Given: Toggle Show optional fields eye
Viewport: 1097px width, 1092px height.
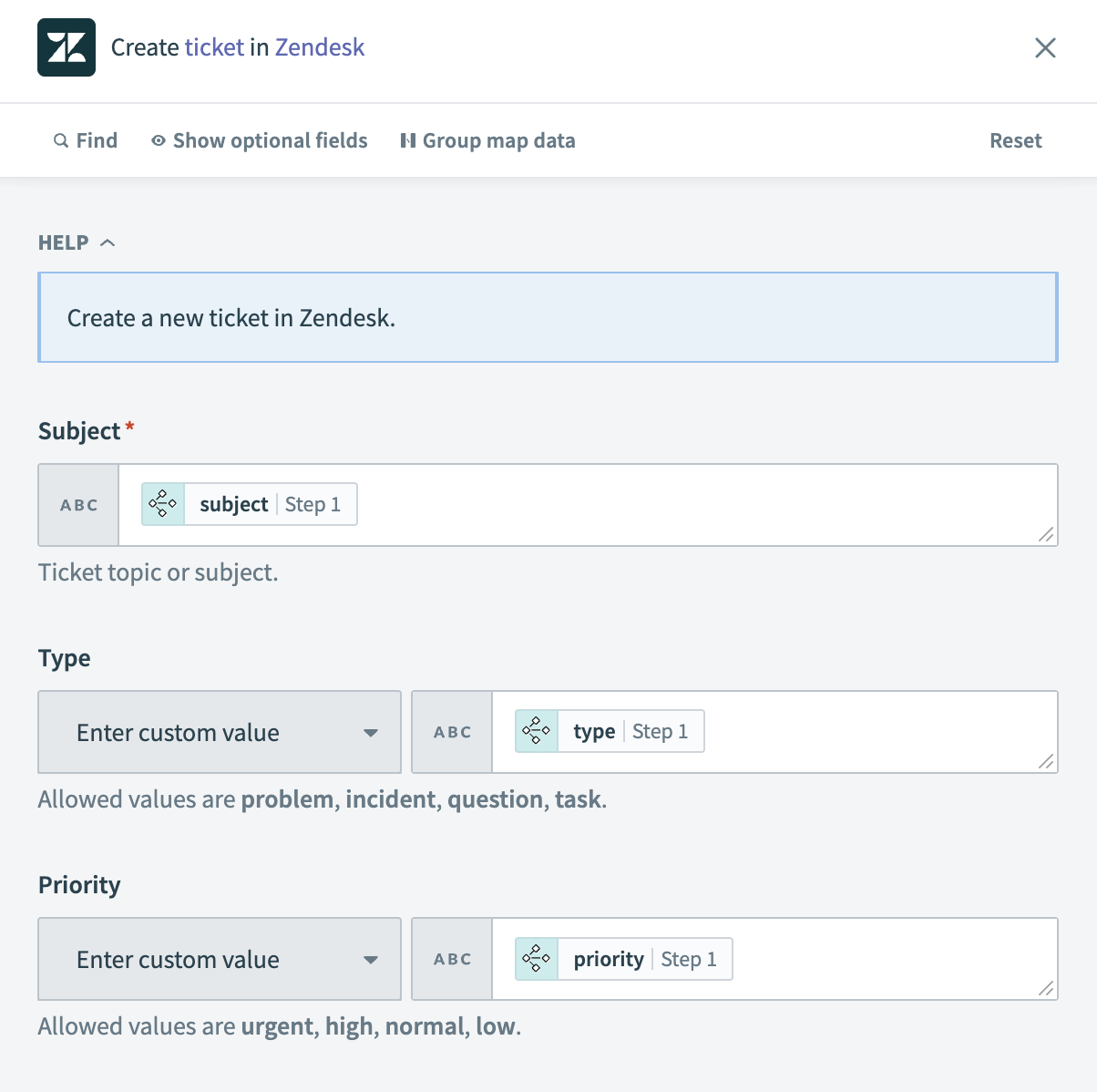Looking at the screenshot, I should (159, 140).
